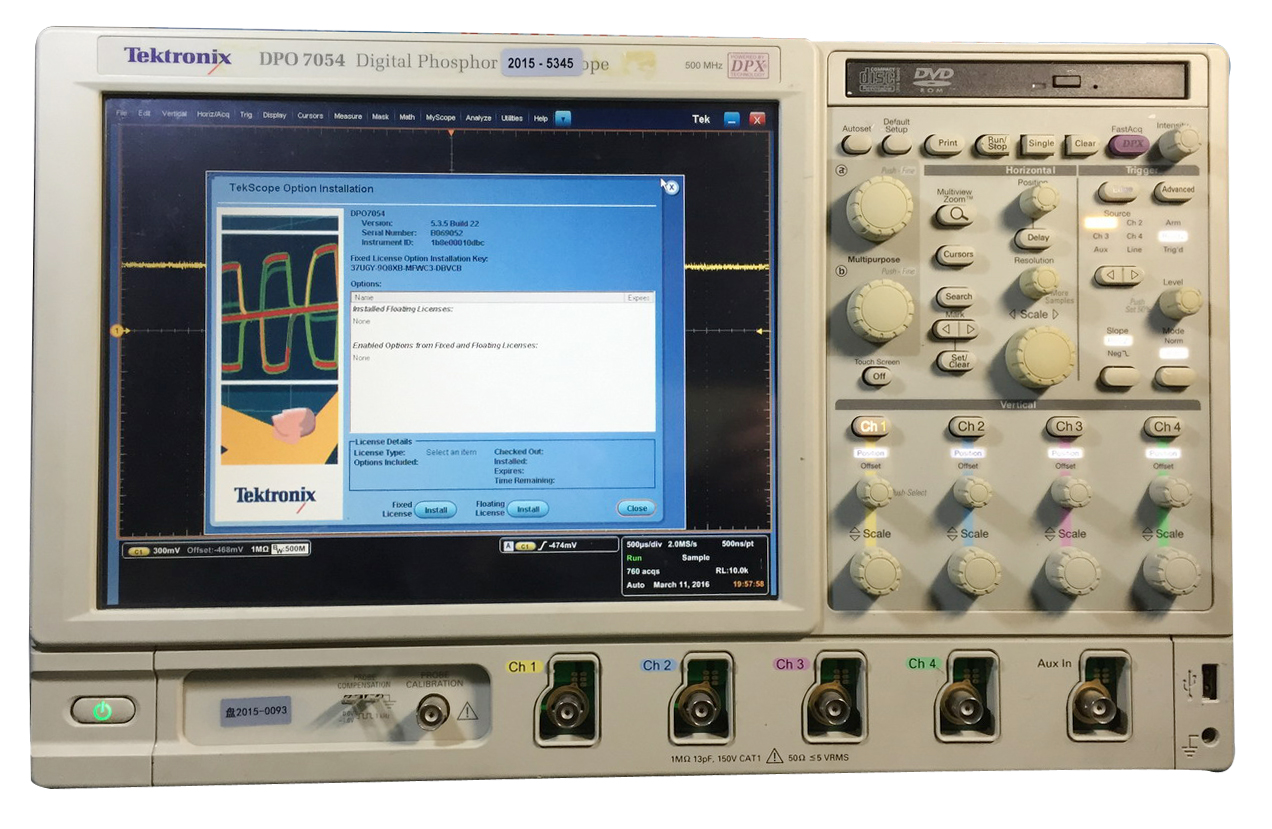Click the DVD drive eject button
This screenshot has height=829, width=1272.
(x=1067, y=82)
